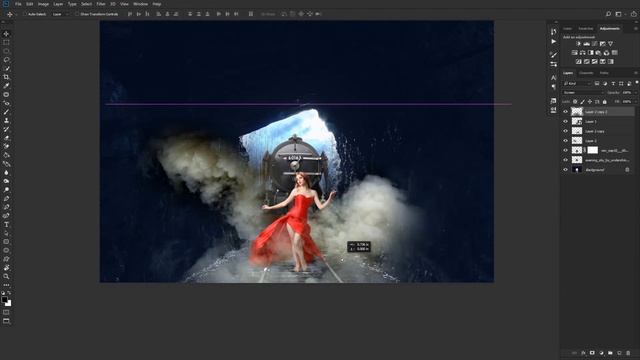Add a Color Balance adjustment
640x360 pixels.
(x=582, y=53)
